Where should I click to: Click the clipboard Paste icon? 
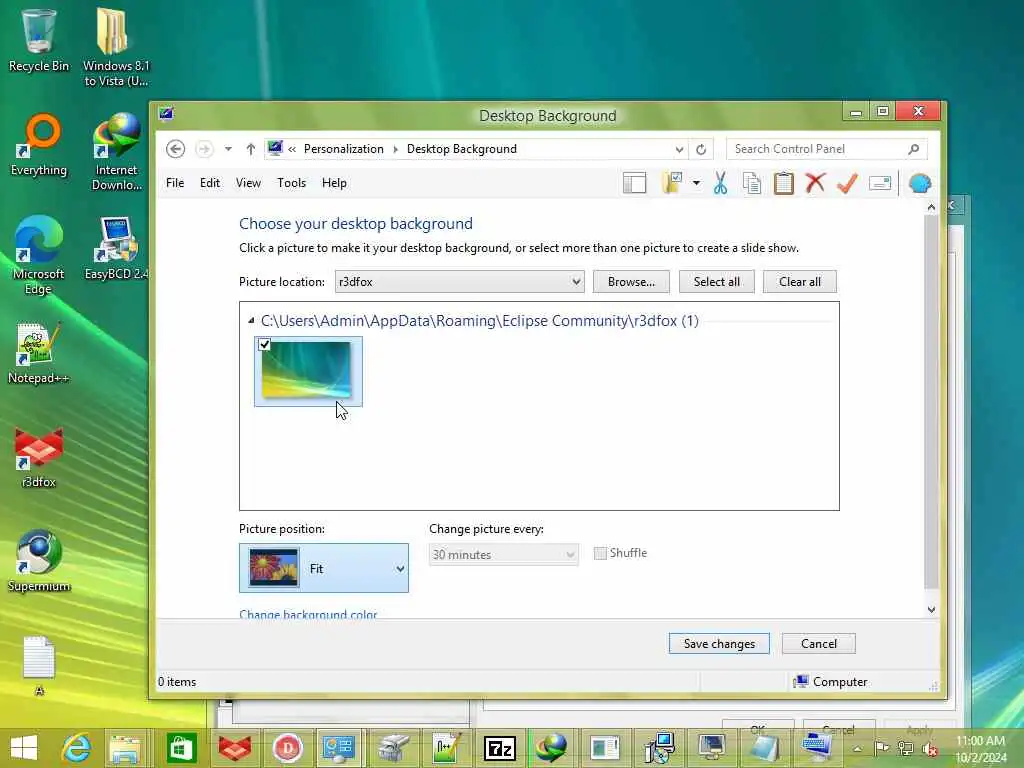[x=784, y=184]
